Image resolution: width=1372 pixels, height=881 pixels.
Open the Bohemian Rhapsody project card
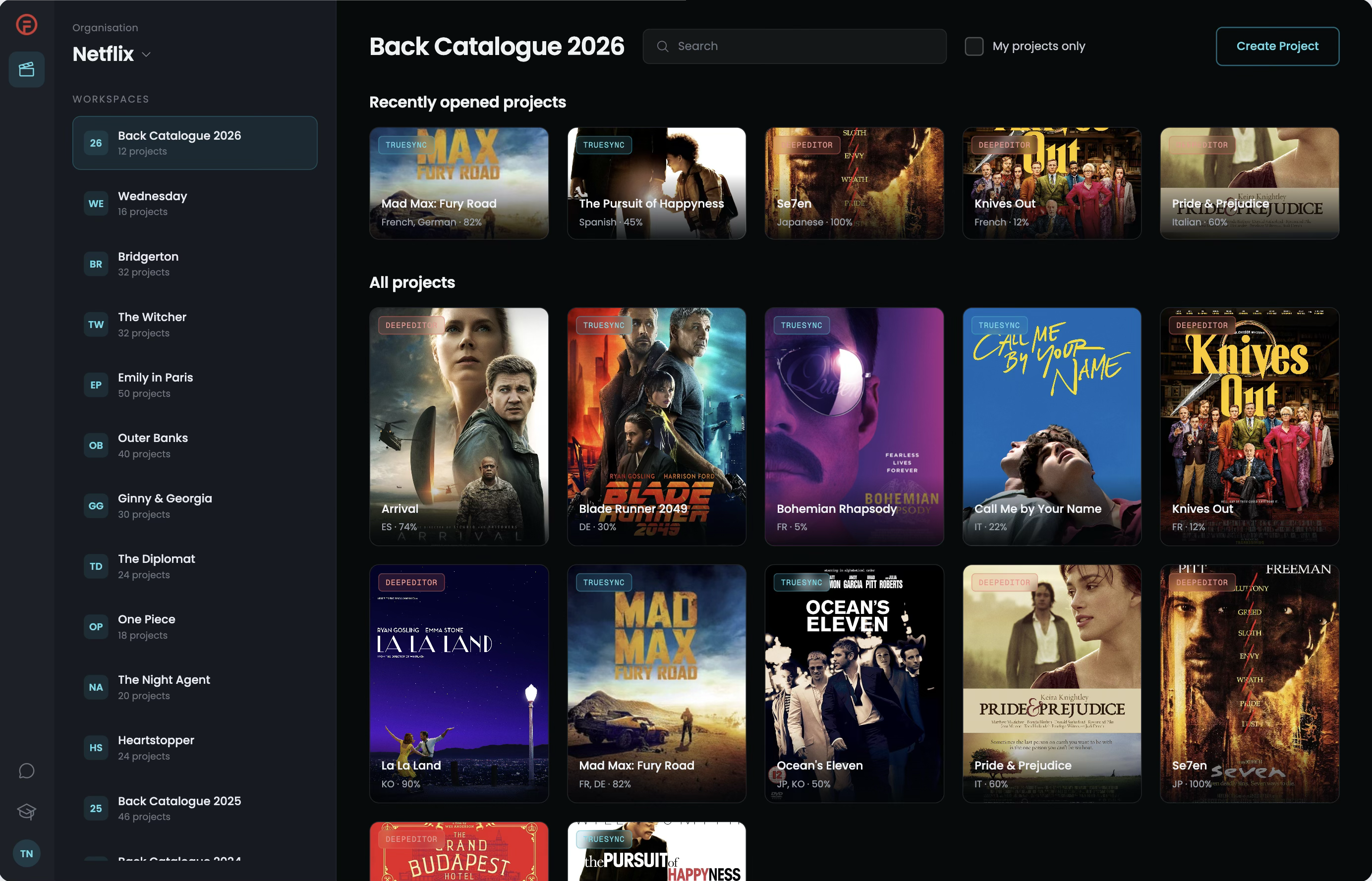point(854,427)
